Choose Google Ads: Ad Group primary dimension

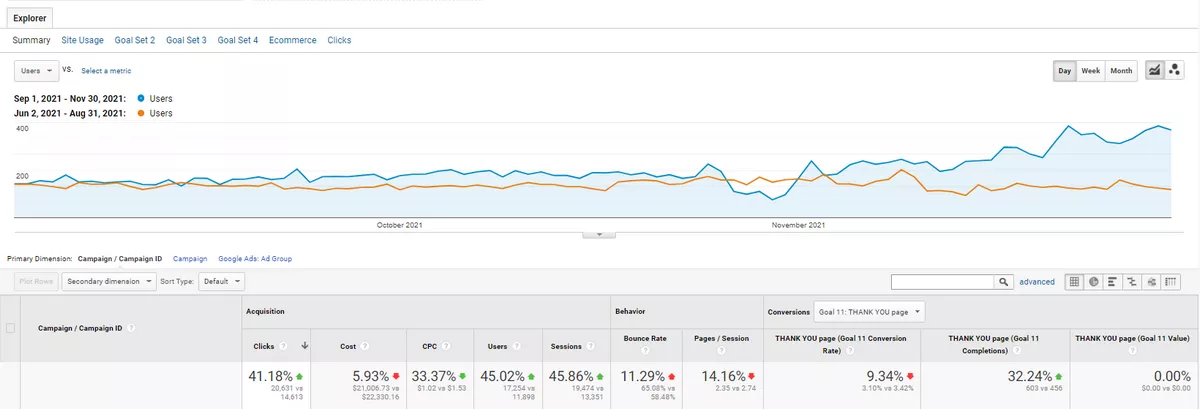pyautogui.click(x=255, y=259)
